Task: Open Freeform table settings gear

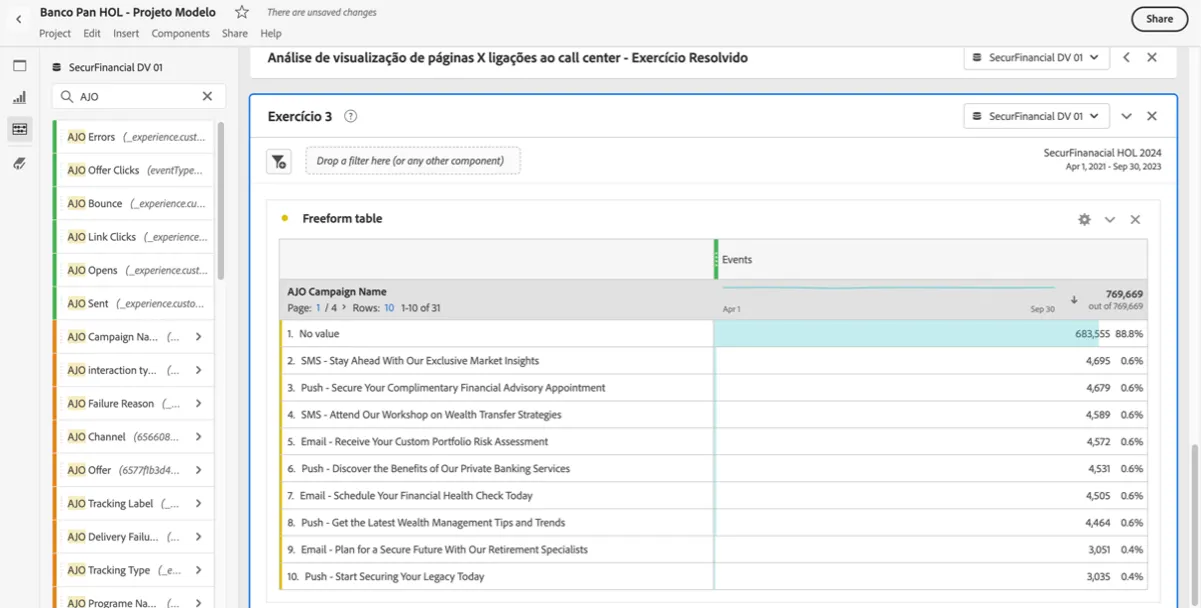Action: click(1084, 219)
